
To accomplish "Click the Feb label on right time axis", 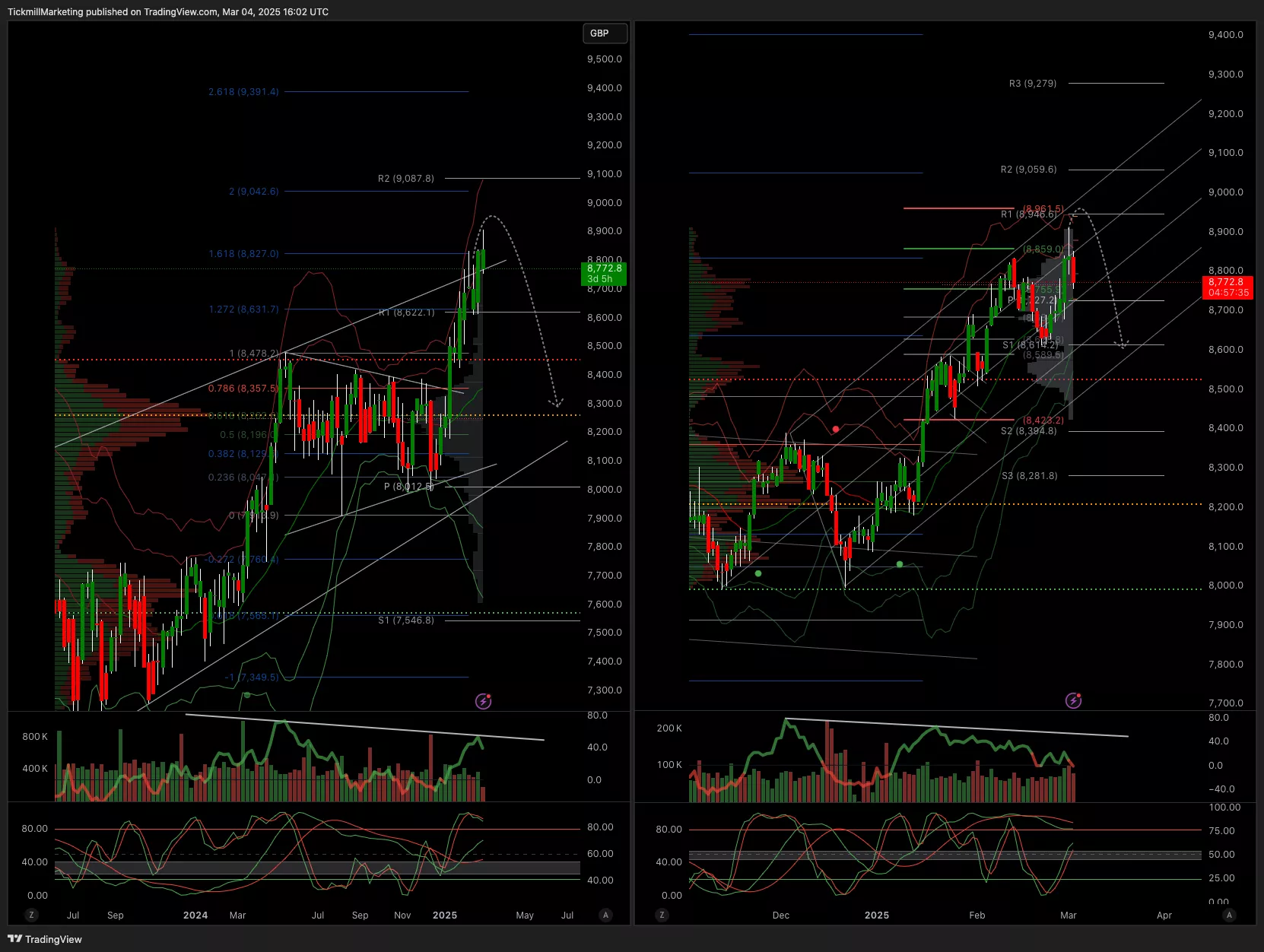I will [x=977, y=916].
